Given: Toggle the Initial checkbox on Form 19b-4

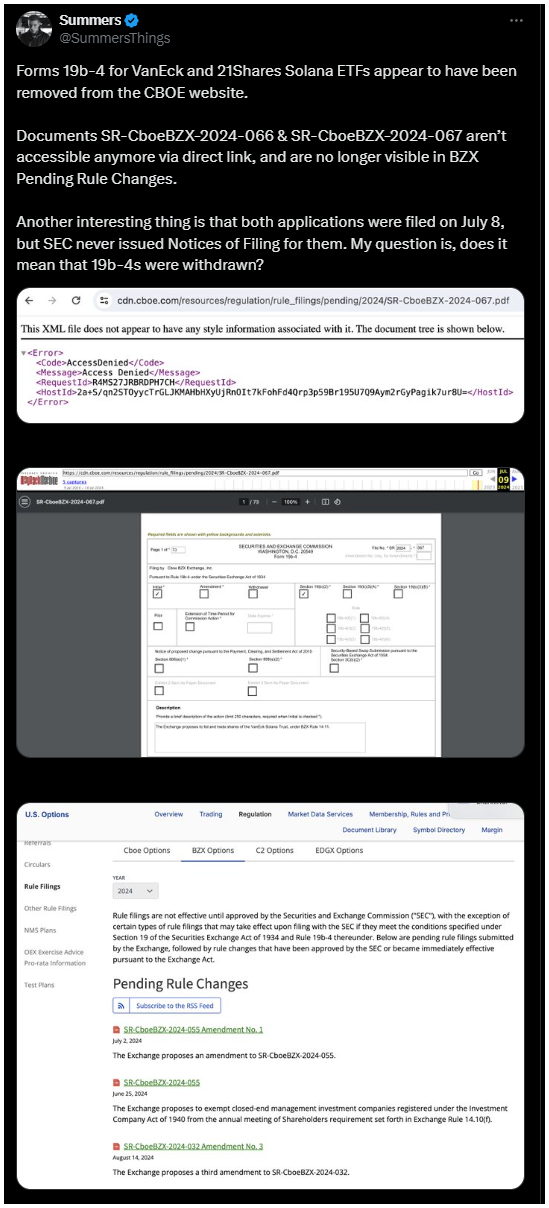Looking at the screenshot, I should 157,594.
